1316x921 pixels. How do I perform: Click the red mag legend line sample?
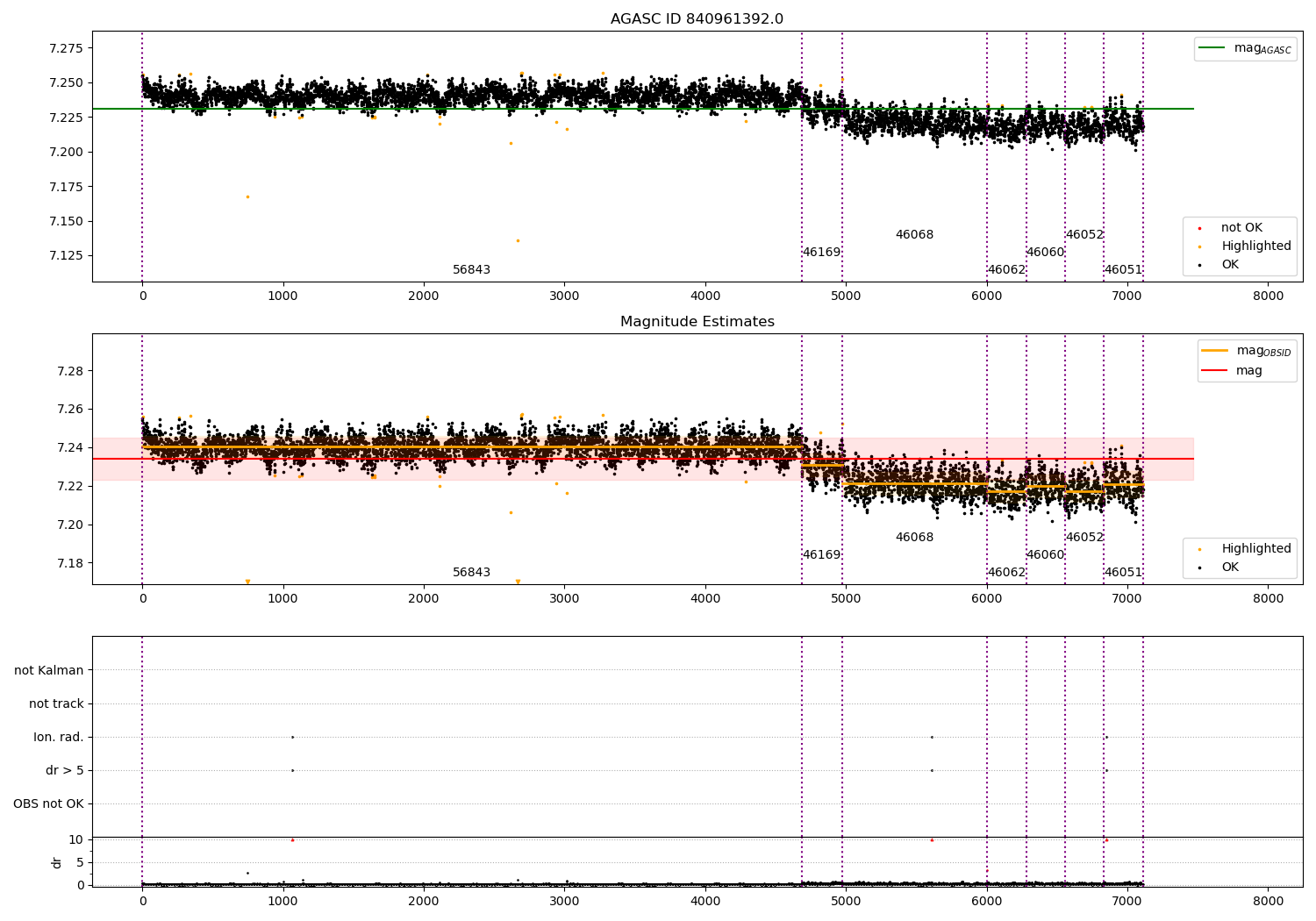[x=1214, y=371]
